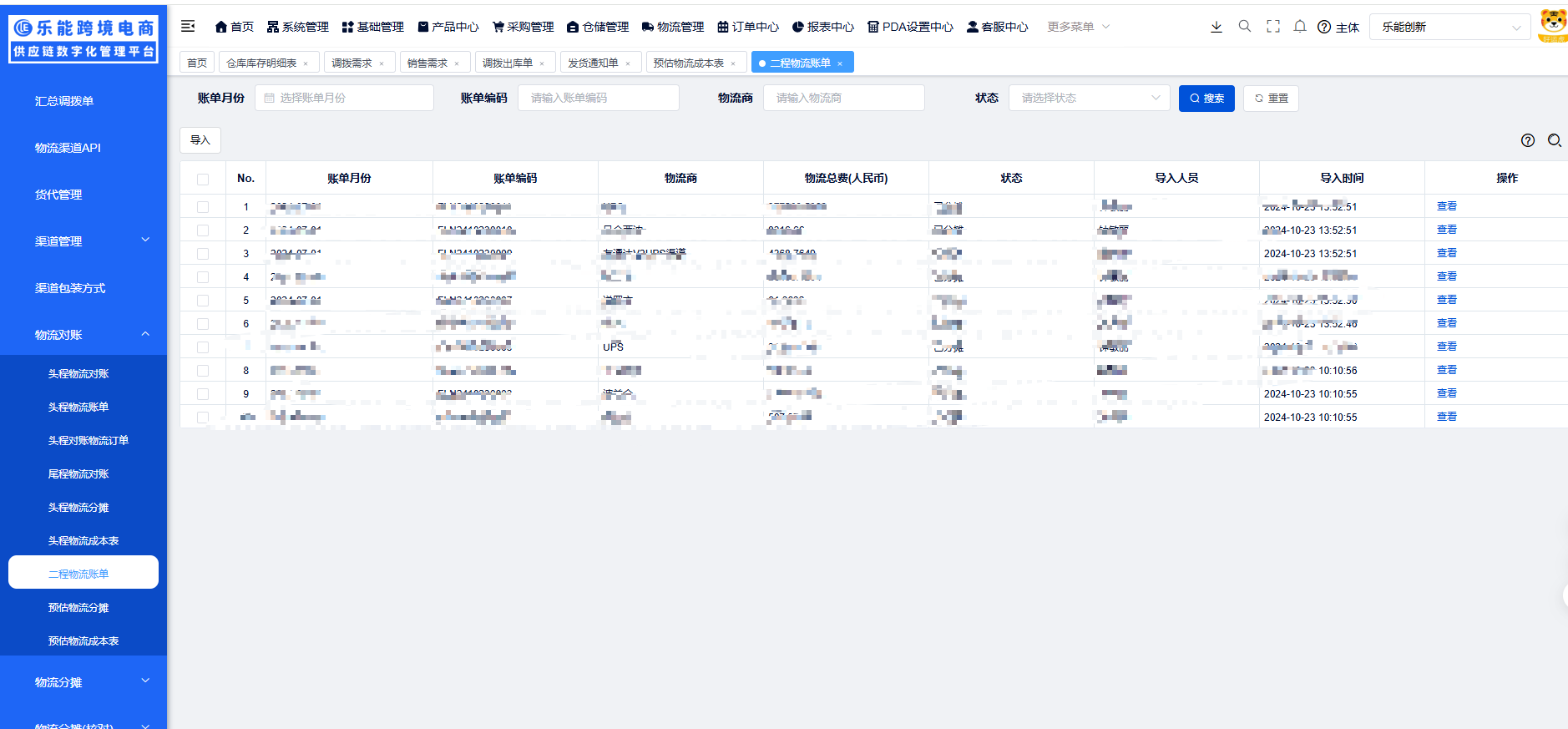This screenshot has width=1568, height=729.
Task: Open the 乐能创新 entity dropdown
Action: 1449,27
